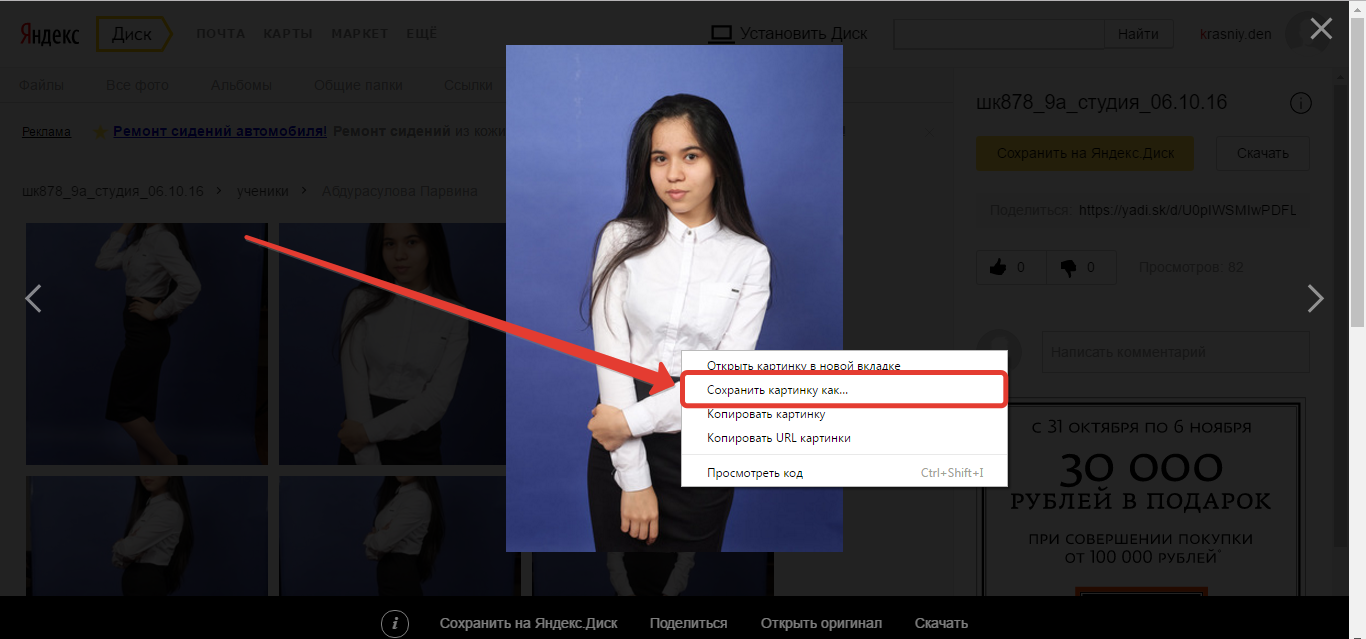Expand the ЕЩЁ services menu
Image resolution: width=1366 pixels, height=639 pixels.
tap(422, 34)
